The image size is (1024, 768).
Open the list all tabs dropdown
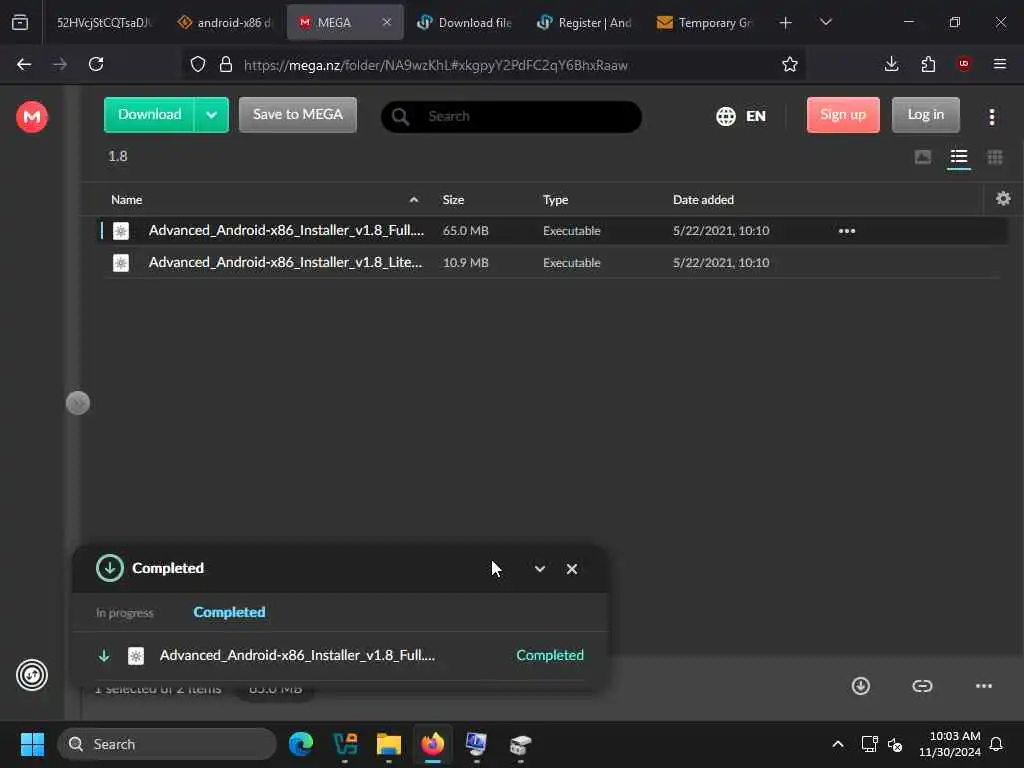coord(825,22)
